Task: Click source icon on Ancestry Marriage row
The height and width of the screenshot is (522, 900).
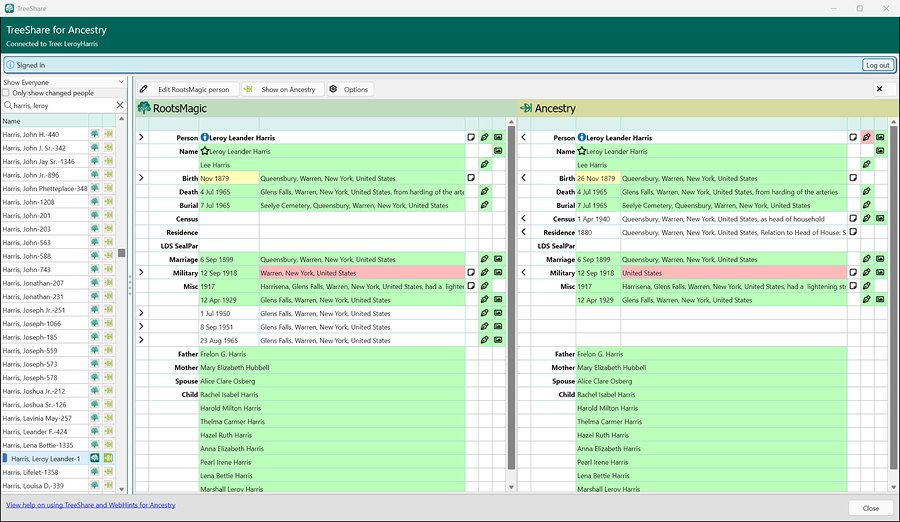Action: [x=867, y=259]
